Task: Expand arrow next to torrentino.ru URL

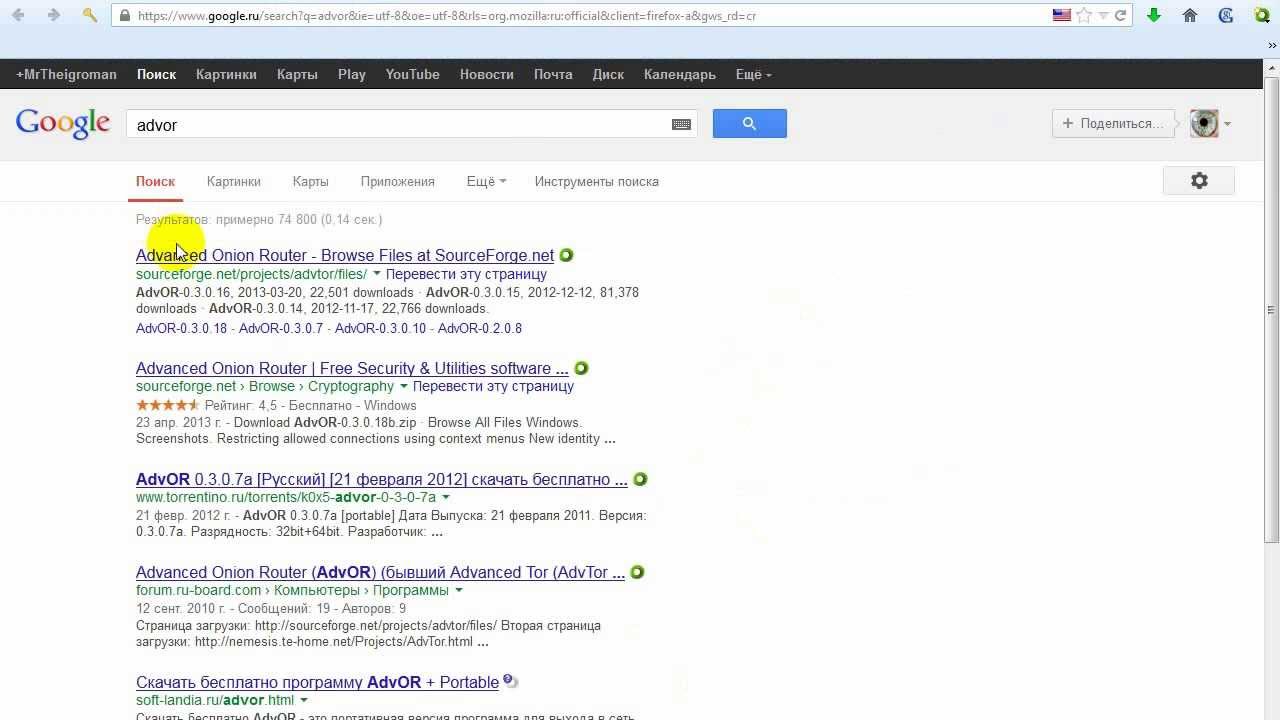Action: [446, 497]
